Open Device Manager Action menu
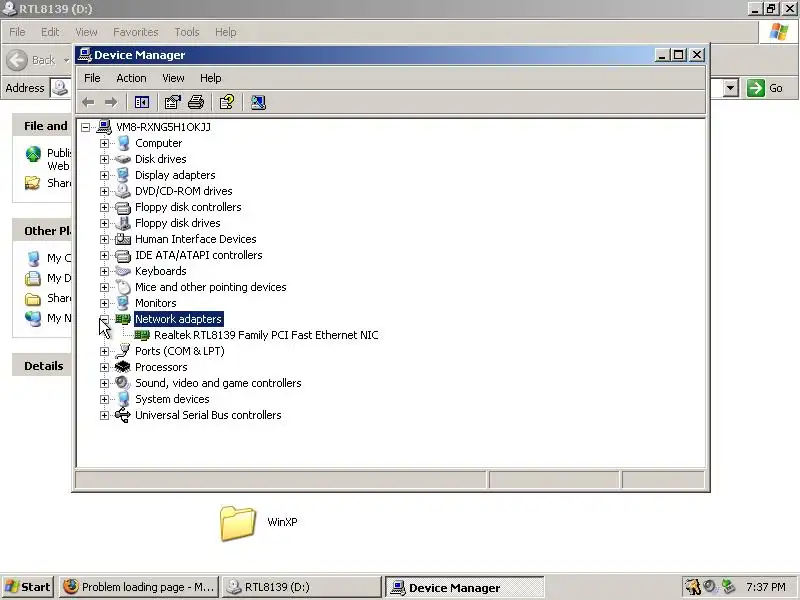Viewport: 800px width, 600px height. pos(131,78)
